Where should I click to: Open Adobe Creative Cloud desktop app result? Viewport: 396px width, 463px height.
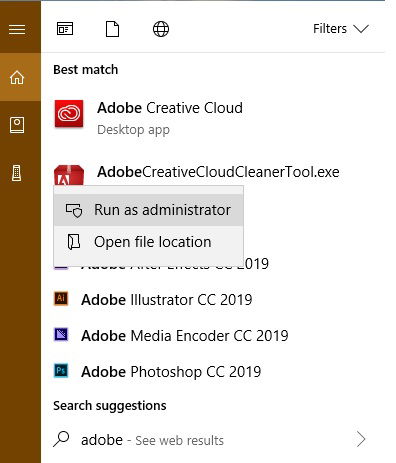pyautogui.click(x=213, y=118)
